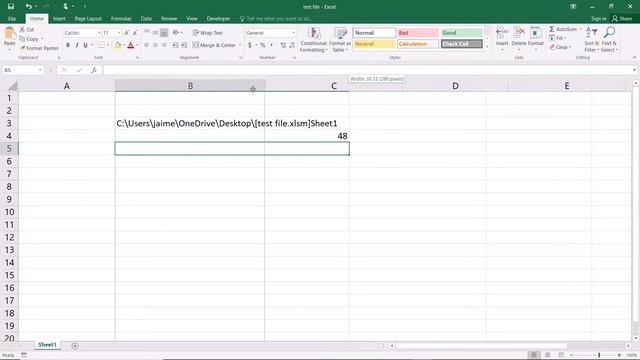640x360 pixels.
Task: Run AutoSum on the selection
Action: (x=563, y=29)
